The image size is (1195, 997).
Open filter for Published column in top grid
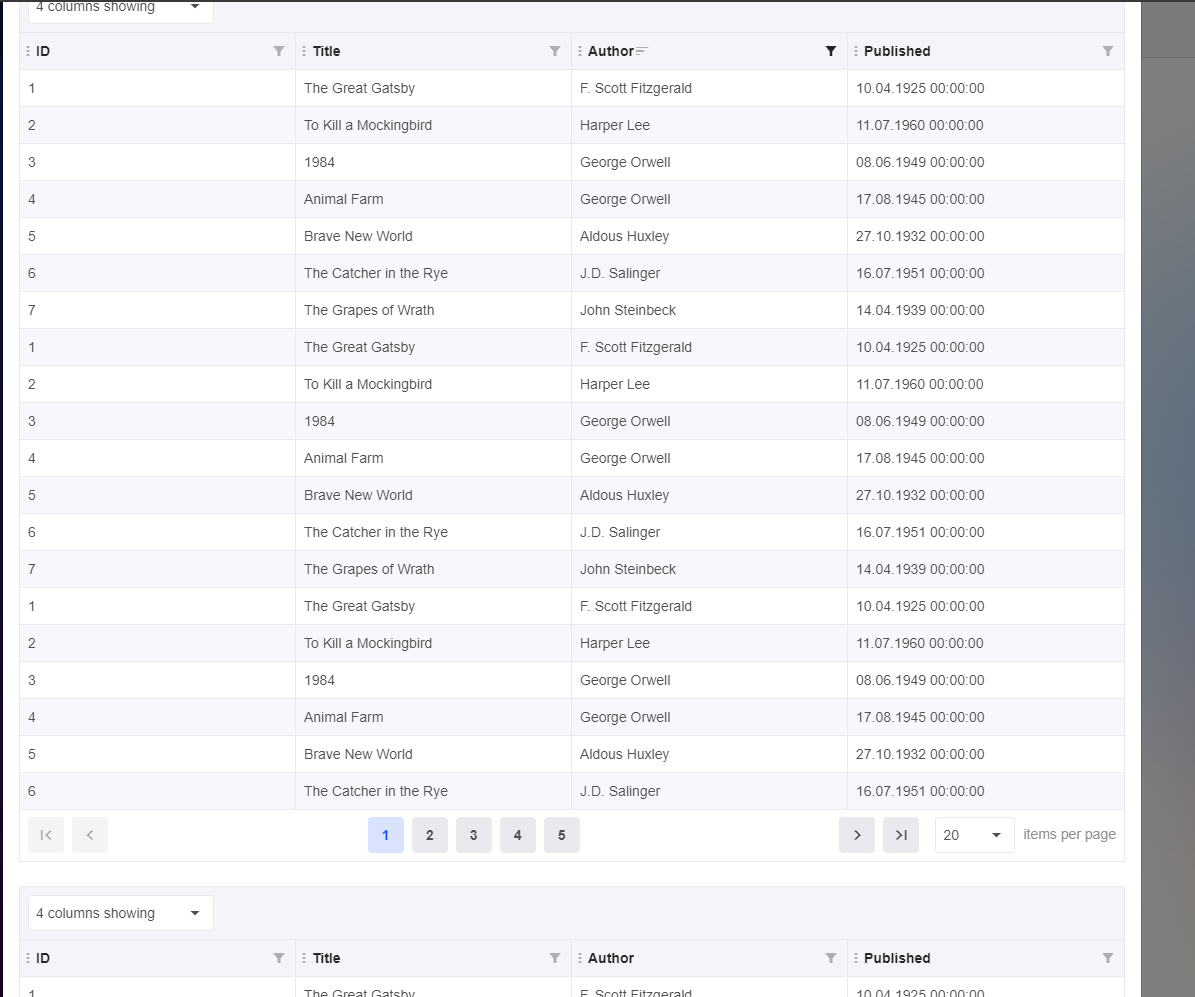[1107, 51]
